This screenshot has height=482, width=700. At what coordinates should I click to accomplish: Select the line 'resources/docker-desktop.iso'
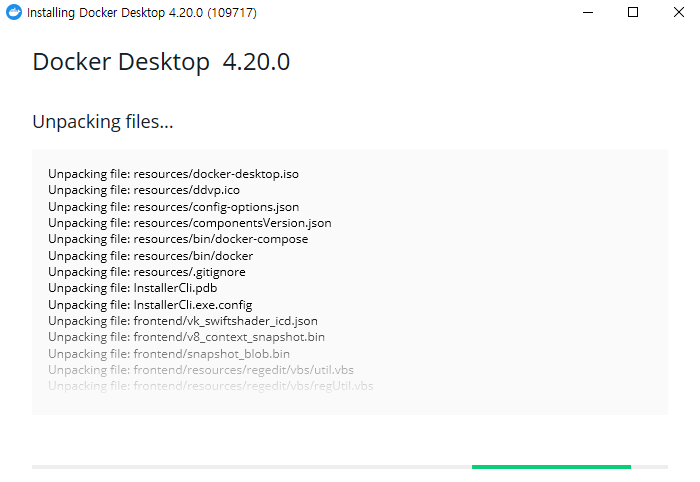(173, 174)
